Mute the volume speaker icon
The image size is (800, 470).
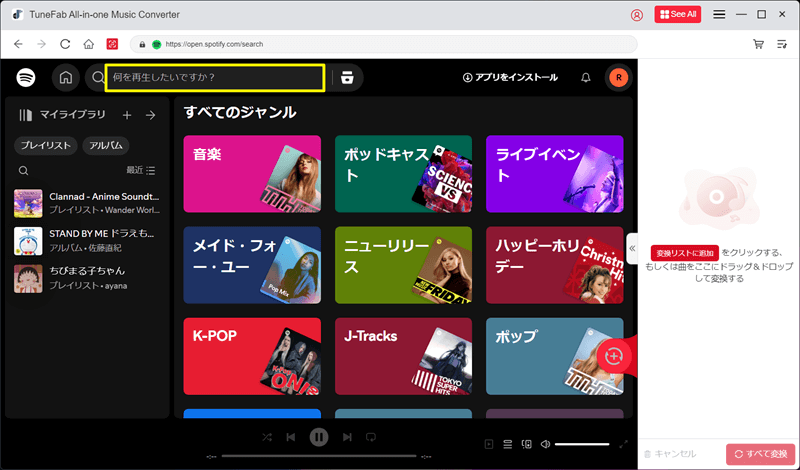point(545,444)
